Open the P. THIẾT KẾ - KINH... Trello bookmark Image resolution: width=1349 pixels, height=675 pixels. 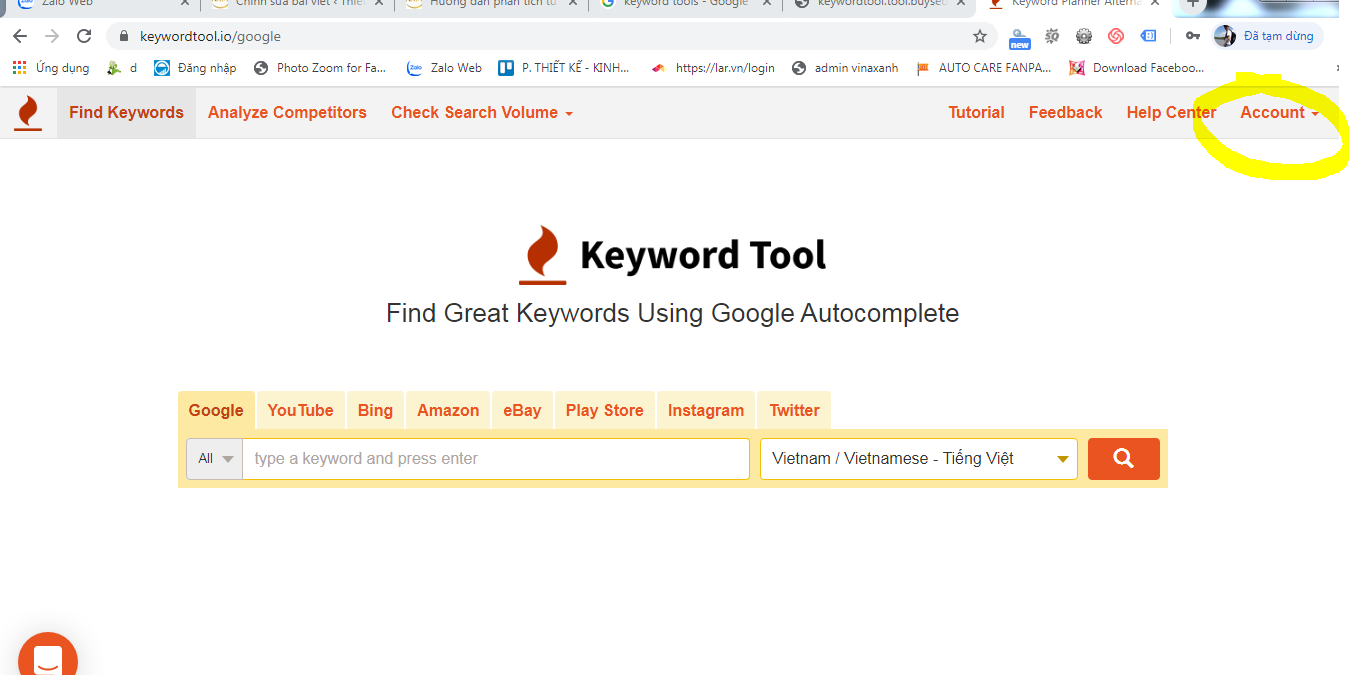click(x=565, y=68)
